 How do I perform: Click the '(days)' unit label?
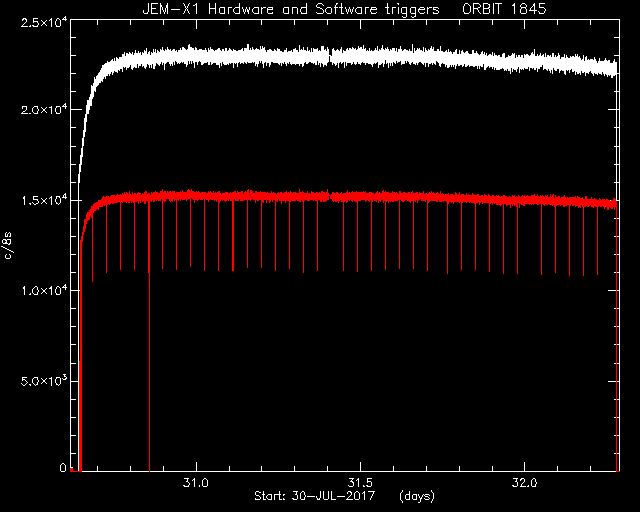coord(417,496)
